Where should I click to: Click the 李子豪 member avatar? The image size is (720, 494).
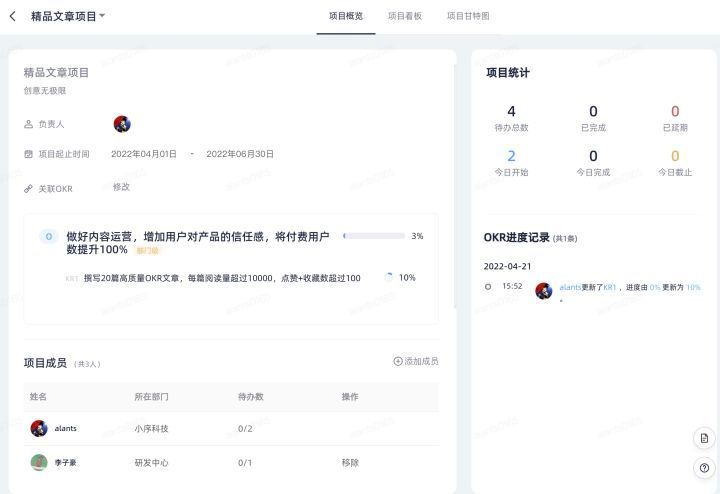(39, 462)
